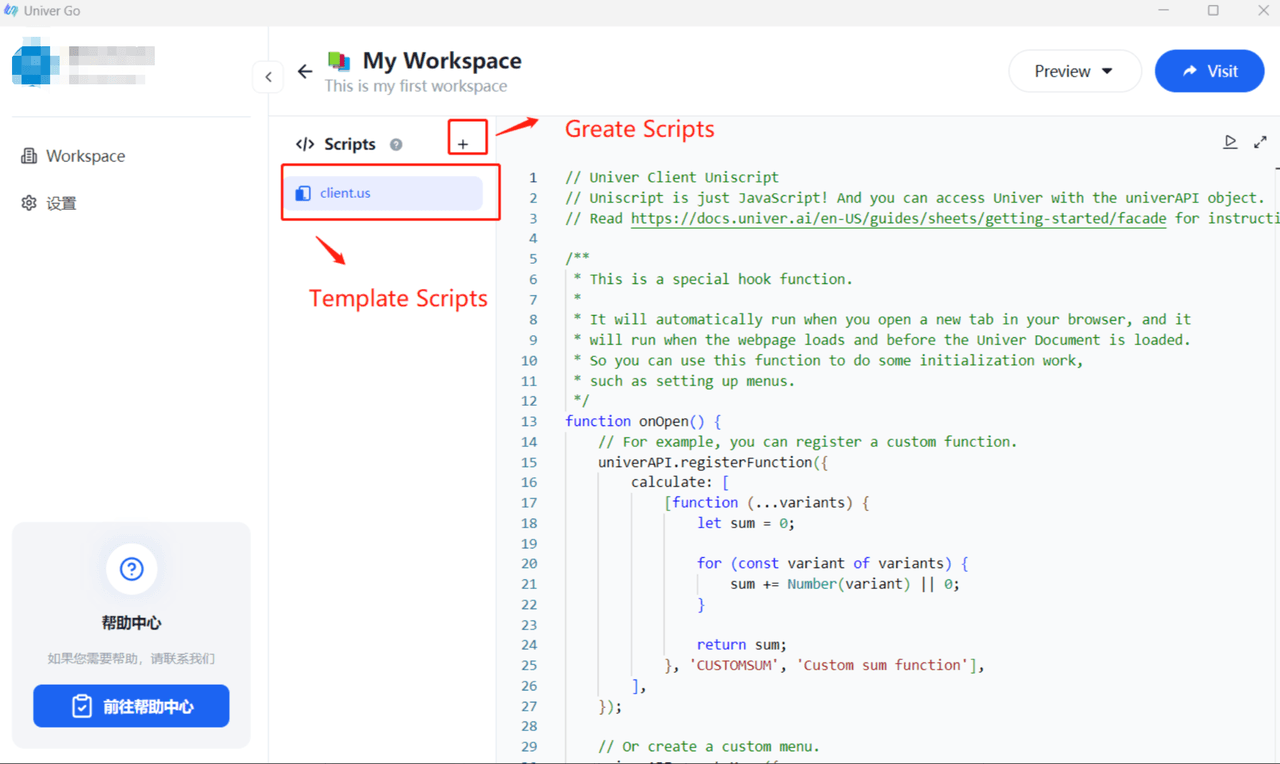Click the "sum += Number(variant) || 0;" line
This screenshot has width=1280, height=764.
[845, 584]
